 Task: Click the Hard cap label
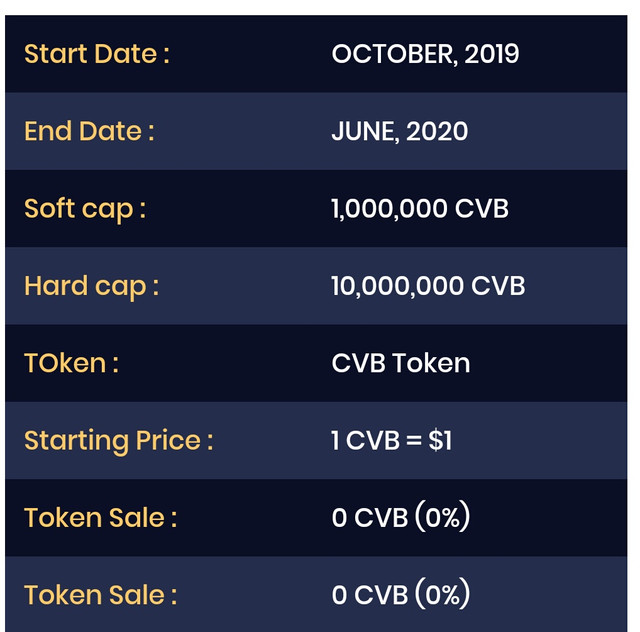(91, 286)
